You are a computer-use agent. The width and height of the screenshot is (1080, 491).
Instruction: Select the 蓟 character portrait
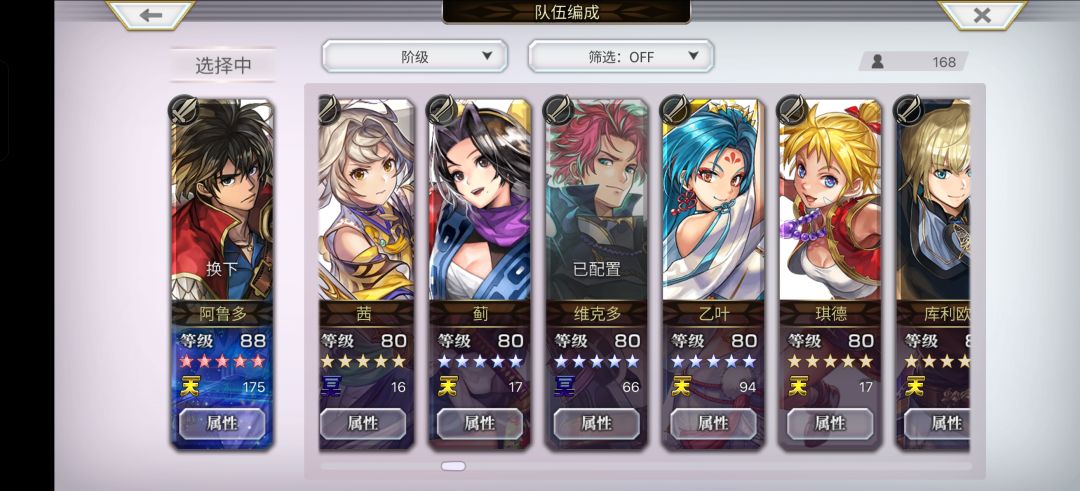[x=479, y=200]
